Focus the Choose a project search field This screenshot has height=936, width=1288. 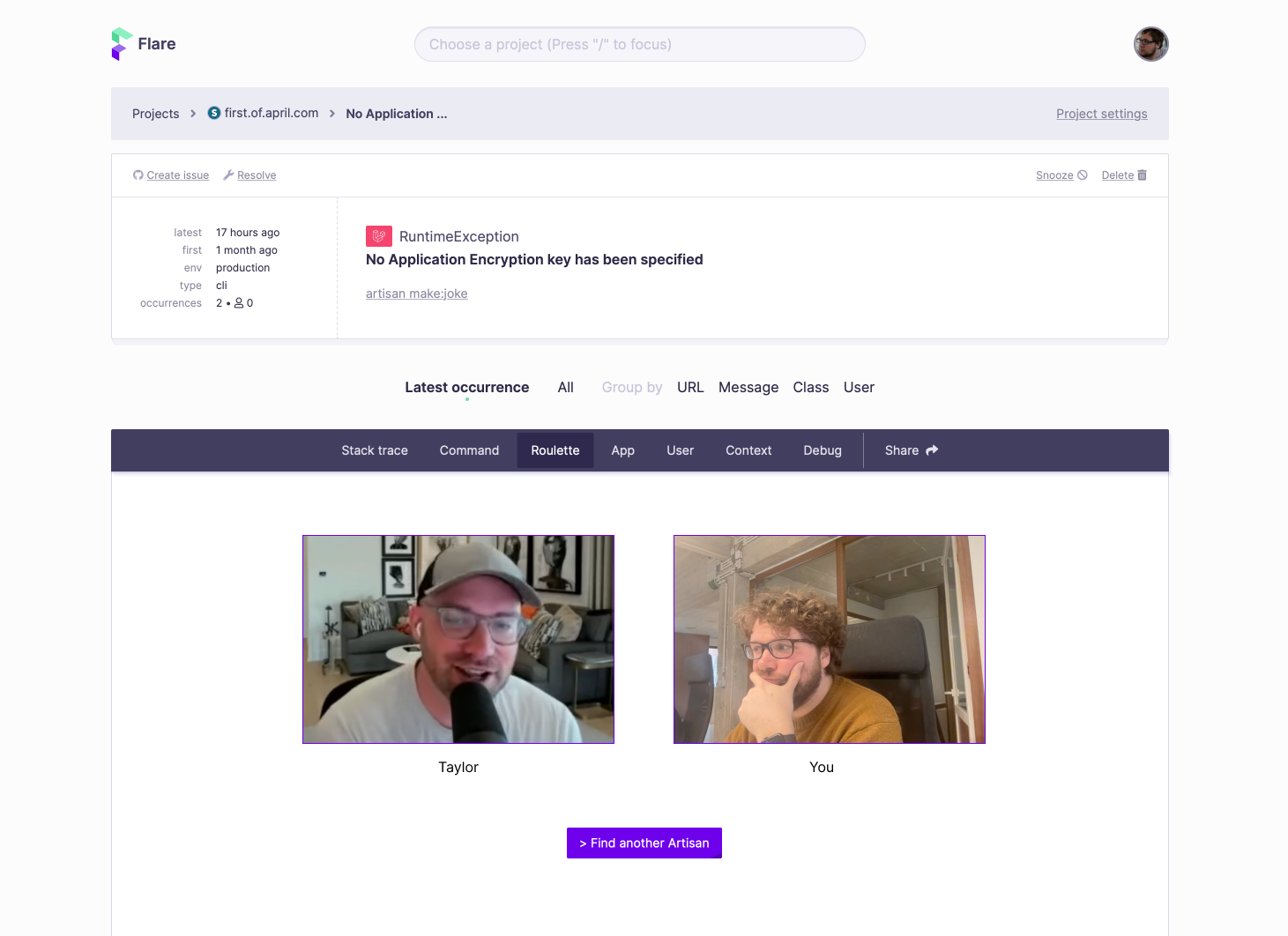[640, 44]
